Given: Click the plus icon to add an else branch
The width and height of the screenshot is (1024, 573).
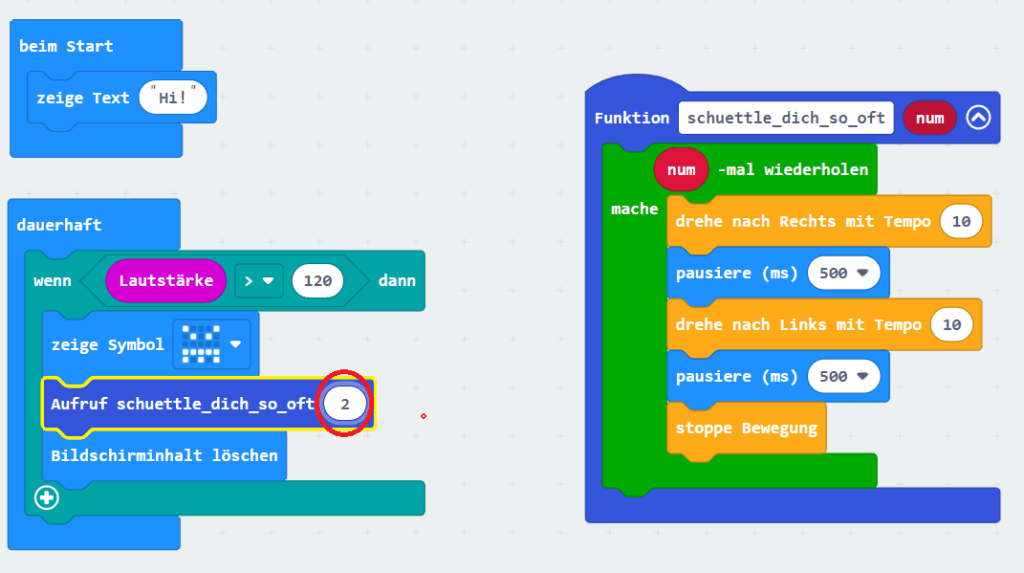Looking at the screenshot, I should click(x=46, y=498).
